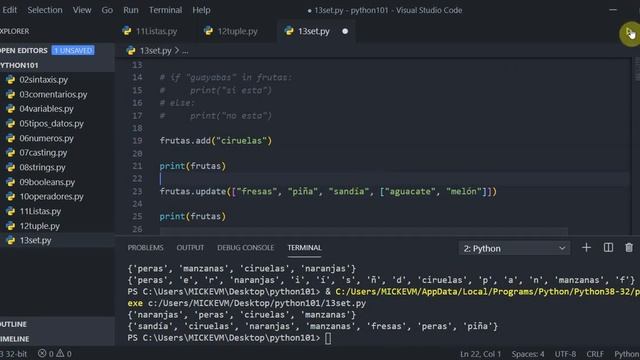This screenshot has width=640, height=360.
Task: Switch to the Output panel tab
Action: coord(190,248)
